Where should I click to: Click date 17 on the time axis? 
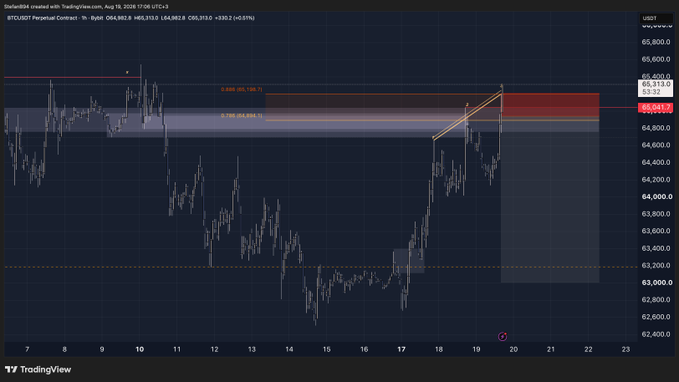pyautogui.click(x=401, y=349)
